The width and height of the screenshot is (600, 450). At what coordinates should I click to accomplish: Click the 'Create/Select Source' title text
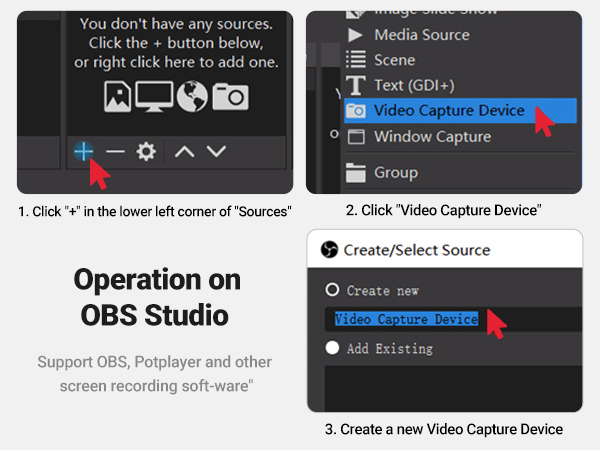[417, 250]
